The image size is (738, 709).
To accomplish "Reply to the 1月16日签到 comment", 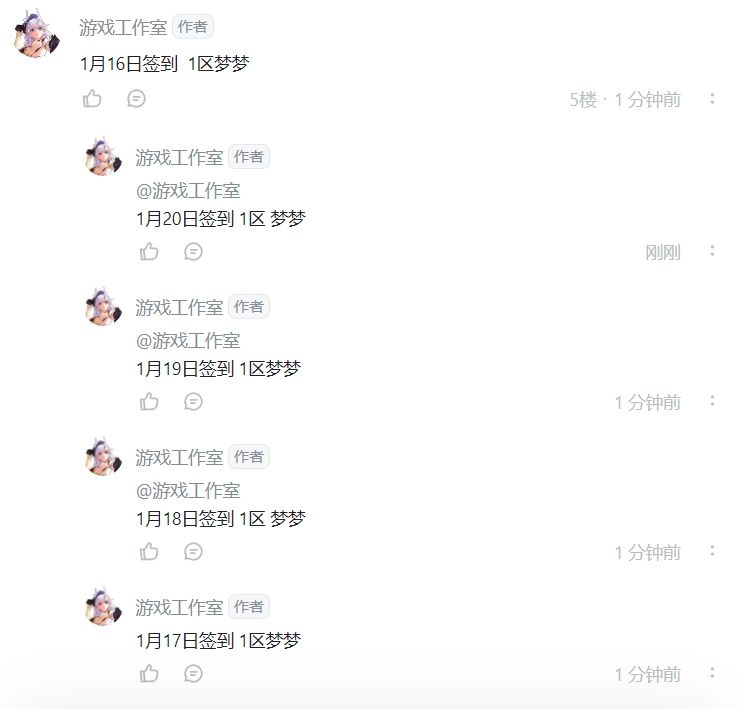I will (136, 99).
